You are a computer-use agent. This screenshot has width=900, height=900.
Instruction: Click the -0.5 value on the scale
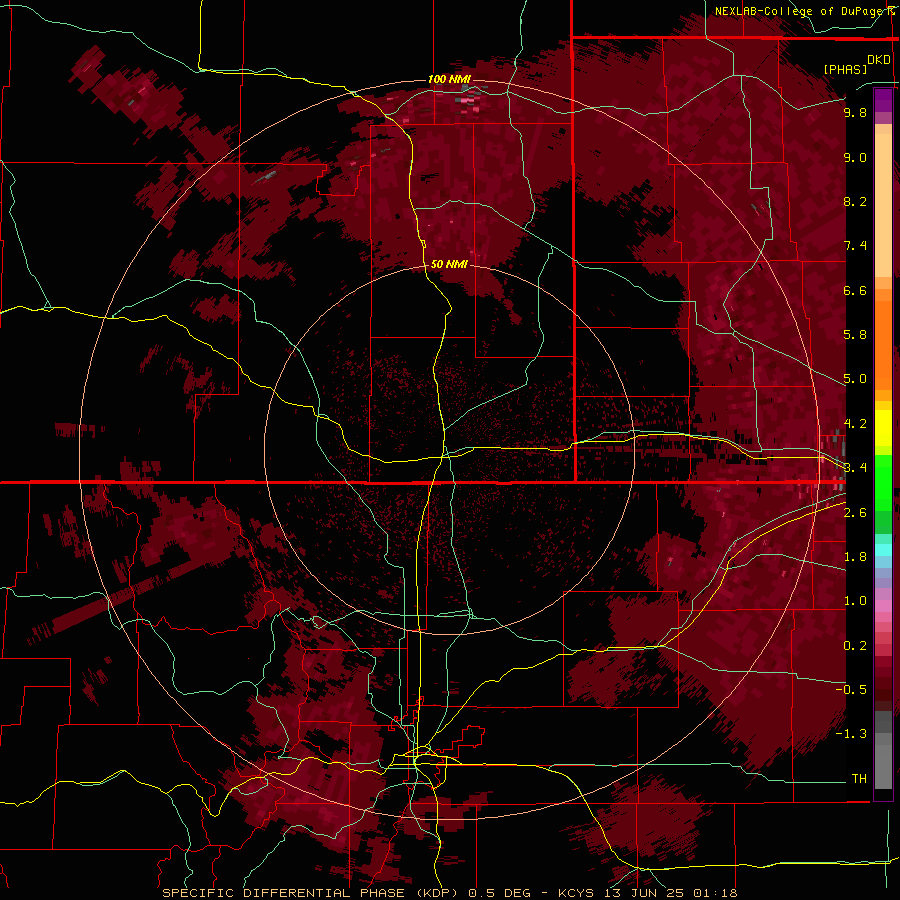click(851, 689)
